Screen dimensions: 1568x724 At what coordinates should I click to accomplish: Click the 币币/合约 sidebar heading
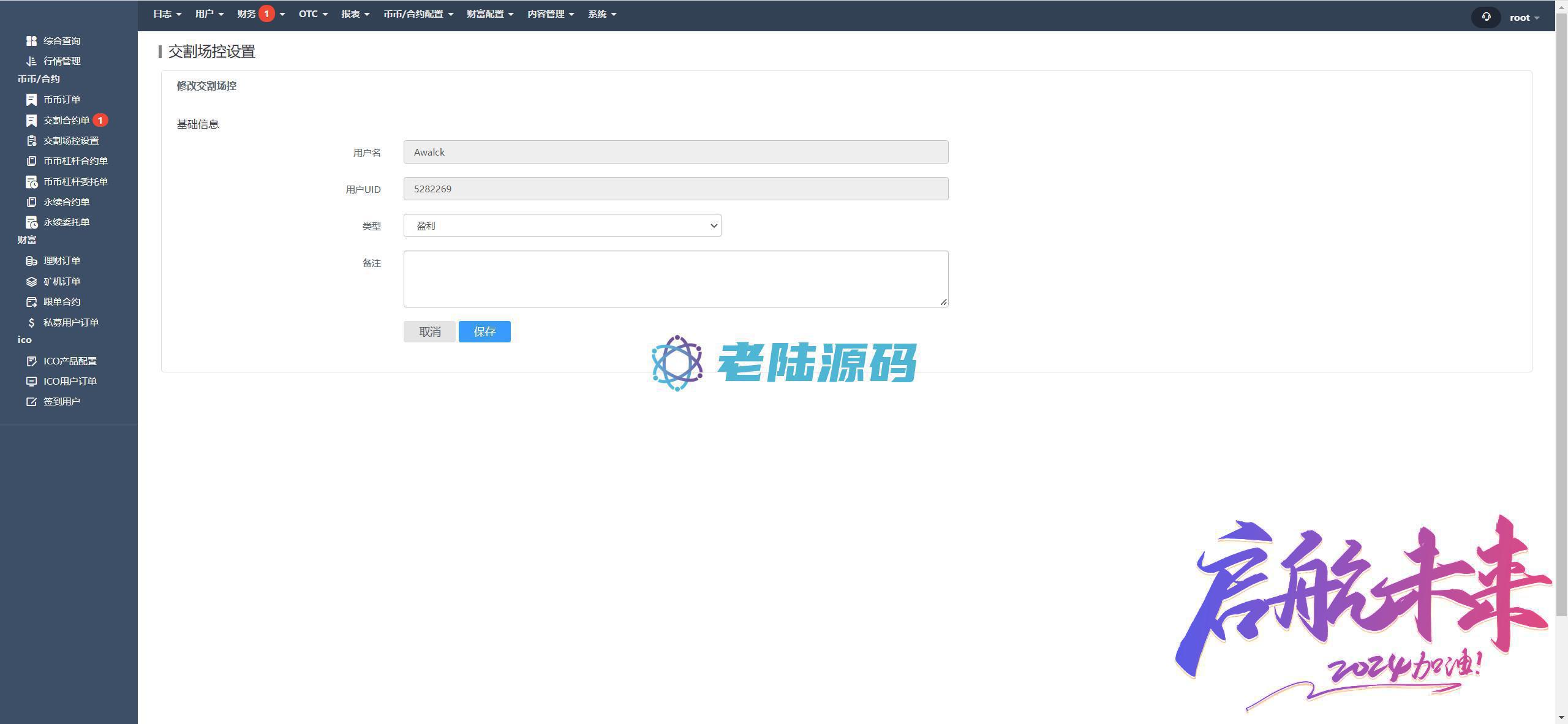39,78
